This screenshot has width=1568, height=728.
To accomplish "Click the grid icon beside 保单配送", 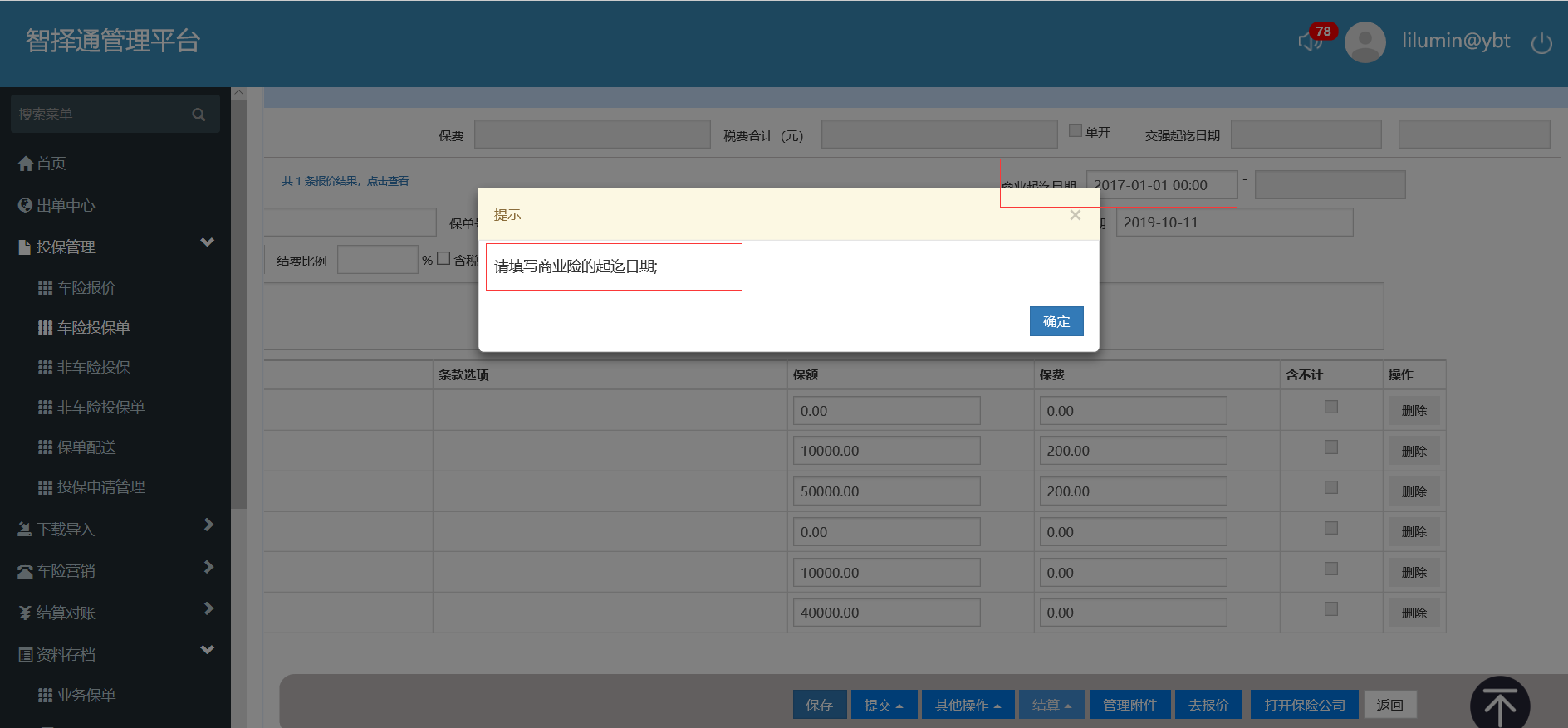I will [46, 447].
